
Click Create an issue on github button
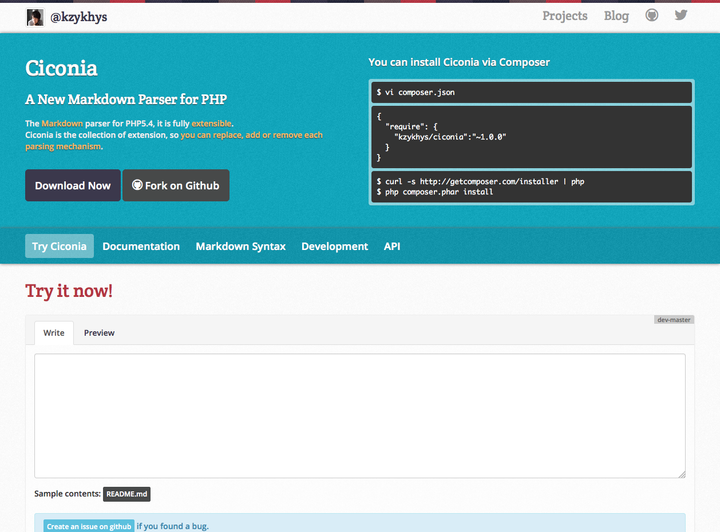89,526
